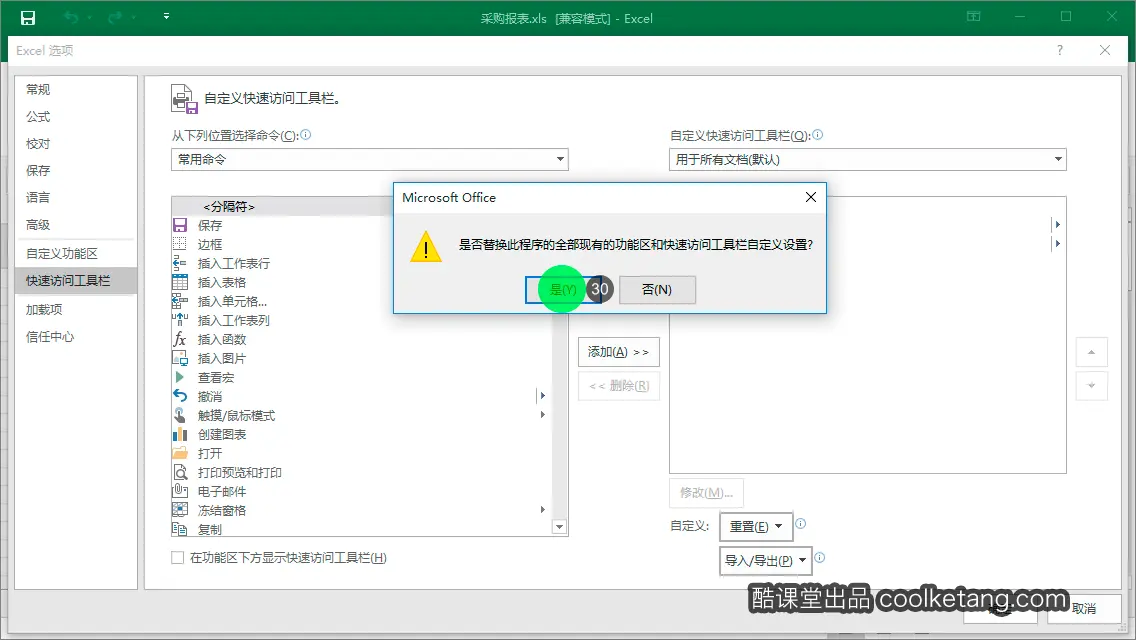Select the 打印预览和打印 command icon

180,472
